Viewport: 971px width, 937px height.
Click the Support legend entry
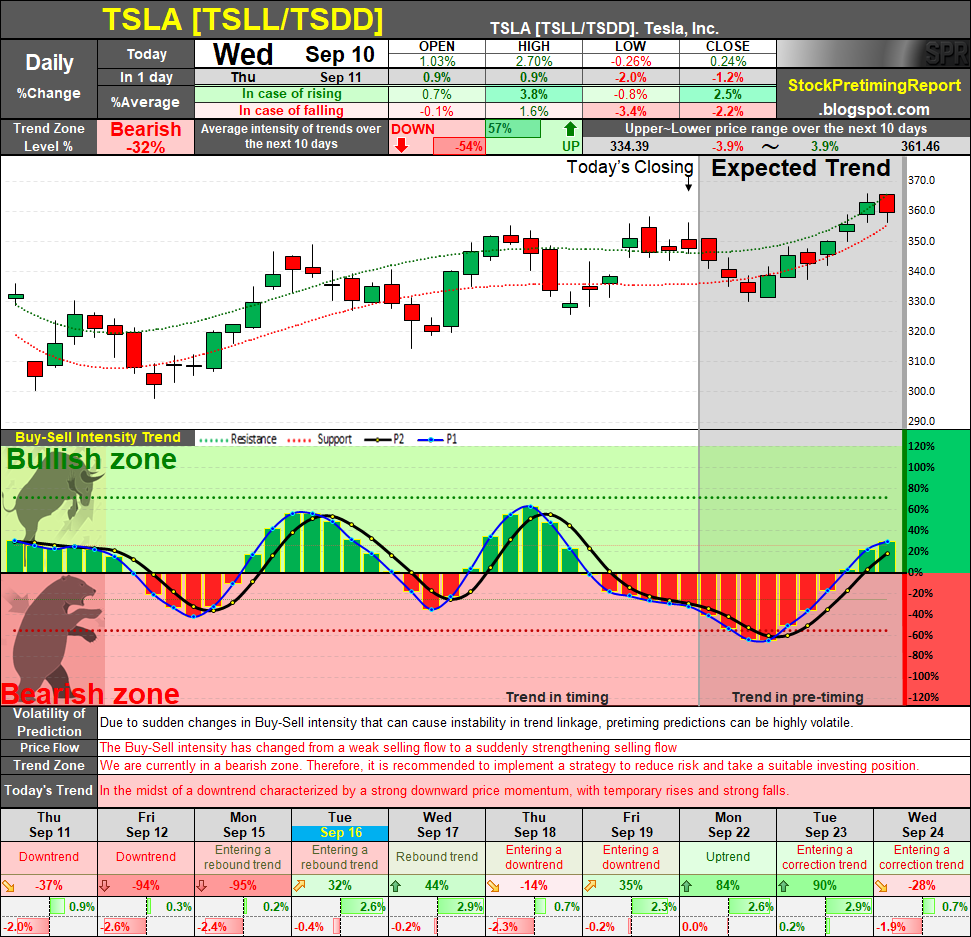click(x=320, y=439)
